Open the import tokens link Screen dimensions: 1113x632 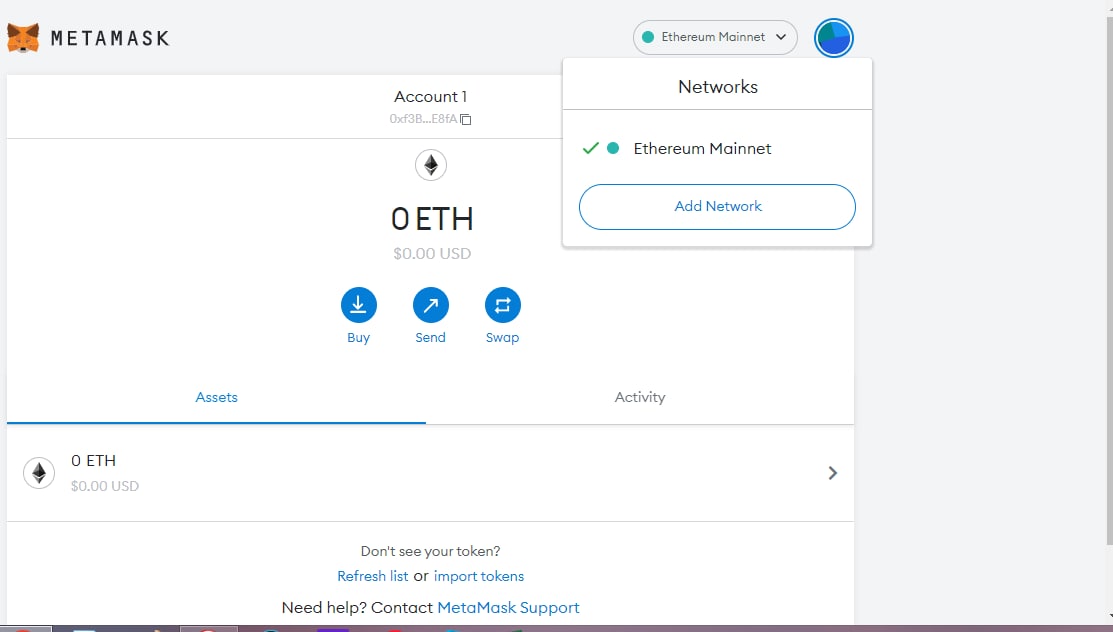point(478,576)
